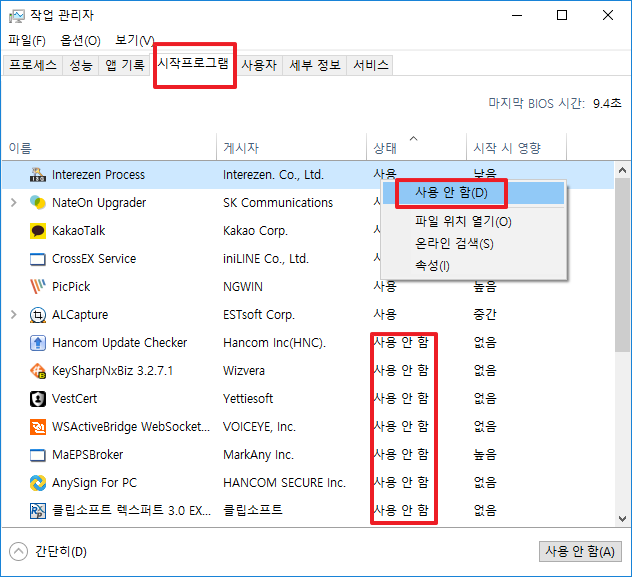Click the 사용 안 함(A) button
The image size is (632, 577).
(580, 551)
